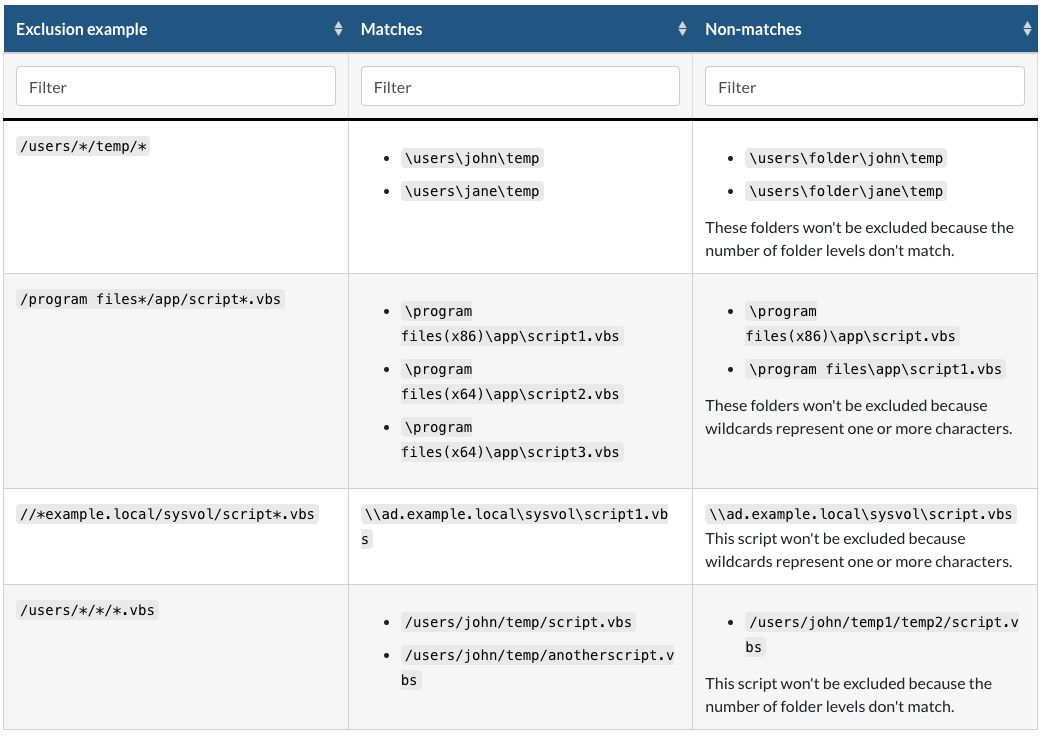Click the /users/john/temp/script.vbs match entry
The image size is (1044, 736).
(518, 622)
